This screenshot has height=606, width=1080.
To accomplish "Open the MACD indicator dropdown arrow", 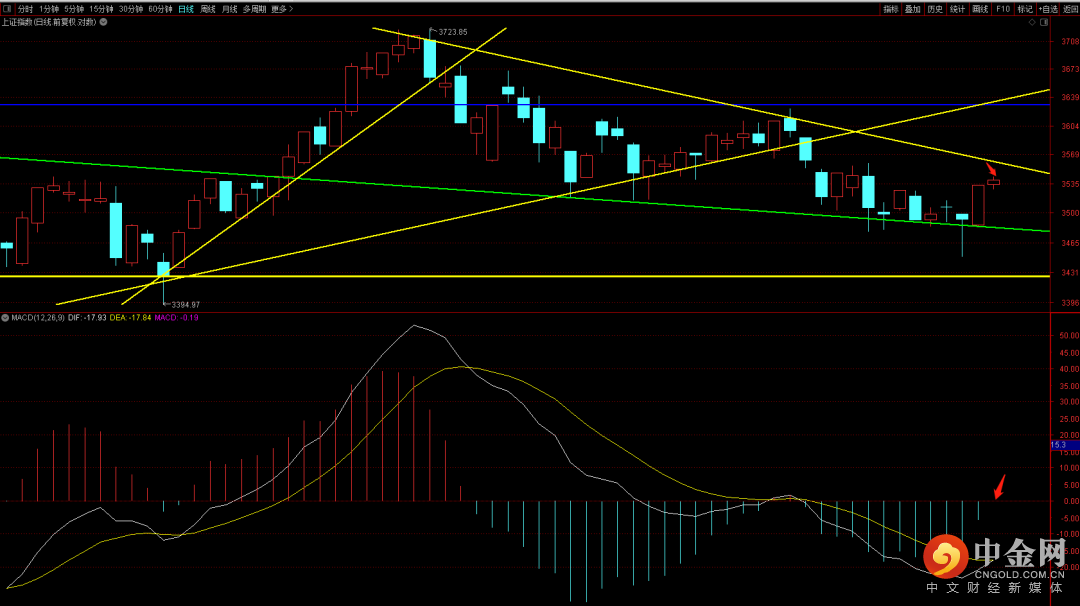I will point(5,317).
